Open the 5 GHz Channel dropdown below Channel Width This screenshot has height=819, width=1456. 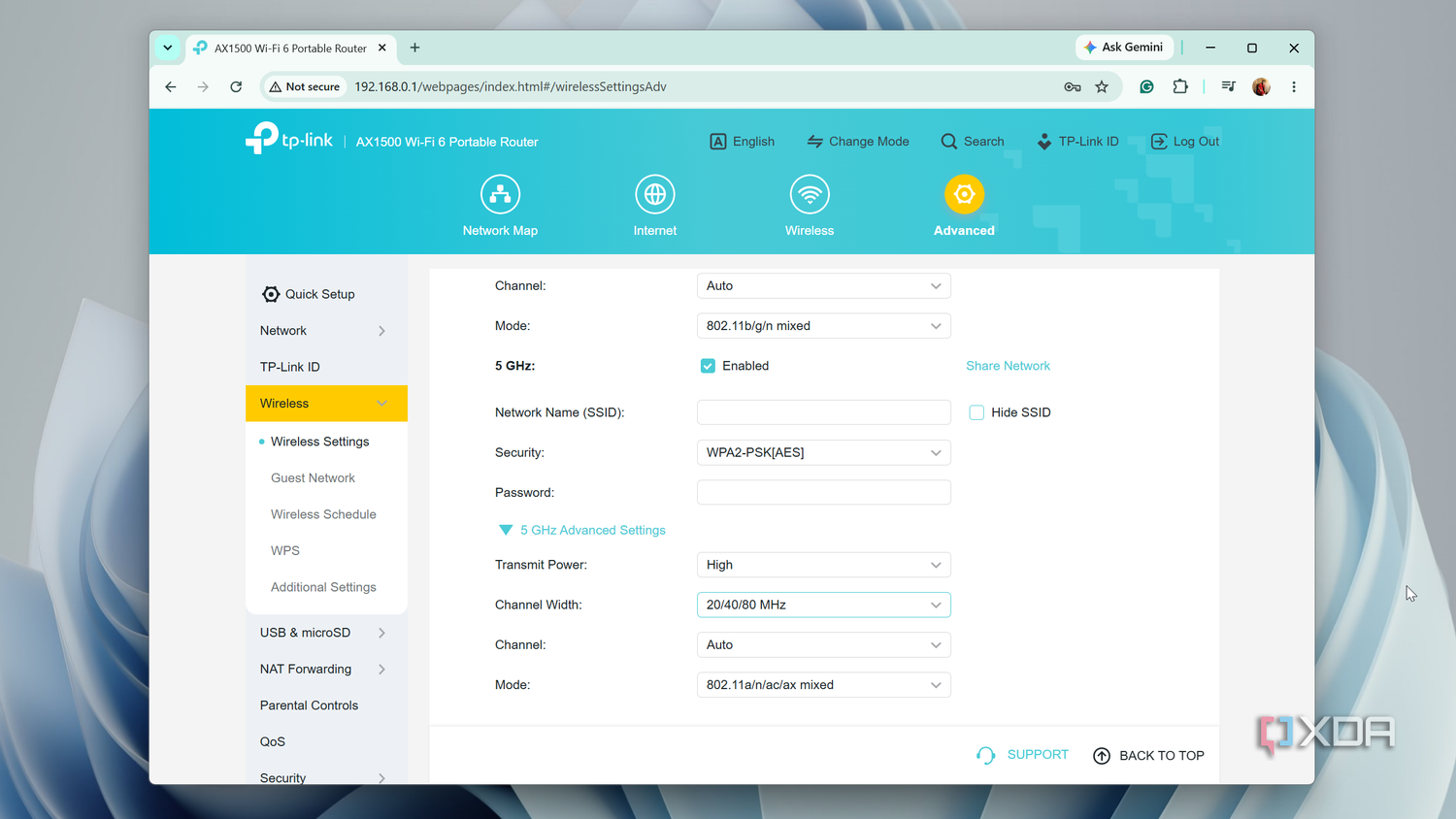(824, 645)
